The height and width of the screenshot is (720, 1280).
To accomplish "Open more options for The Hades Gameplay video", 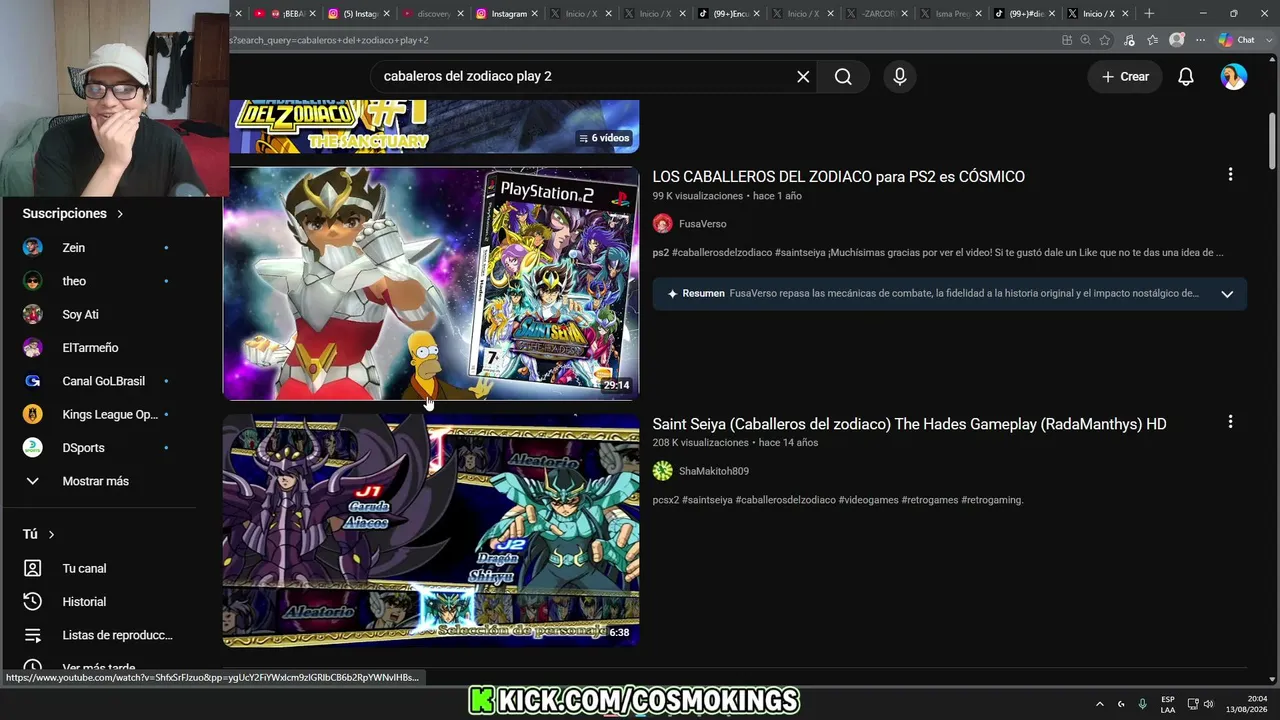I will [x=1230, y=422].
